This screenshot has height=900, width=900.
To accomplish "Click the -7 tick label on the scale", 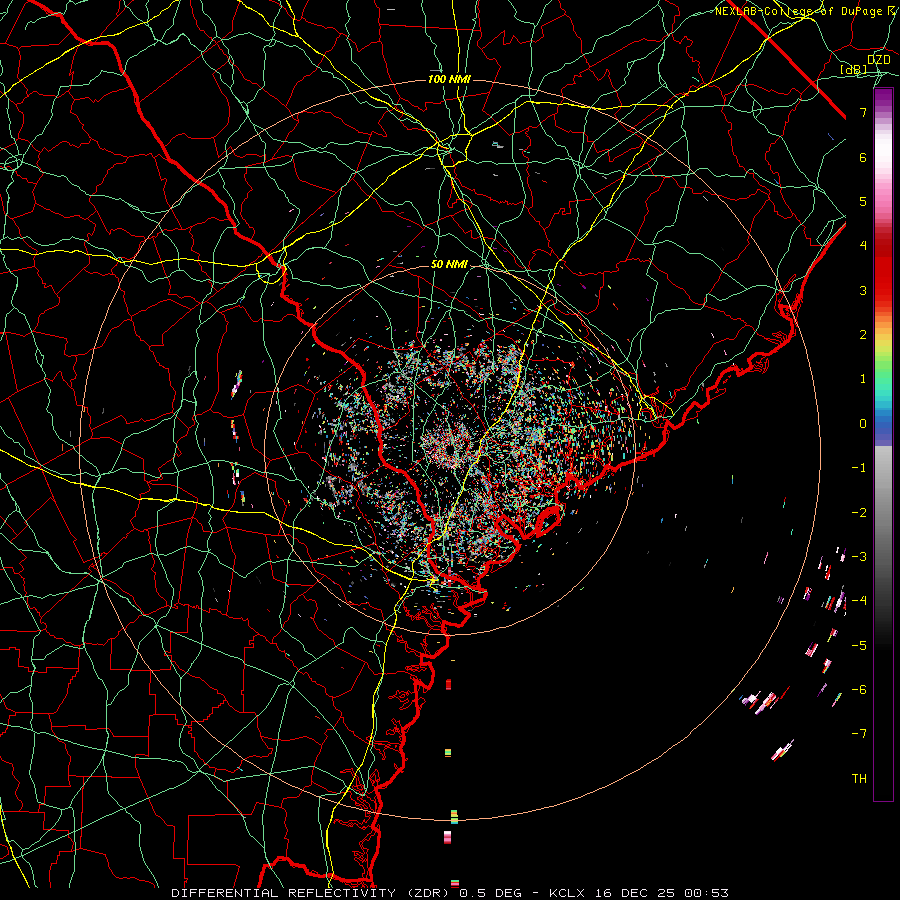I will (859, 734).
